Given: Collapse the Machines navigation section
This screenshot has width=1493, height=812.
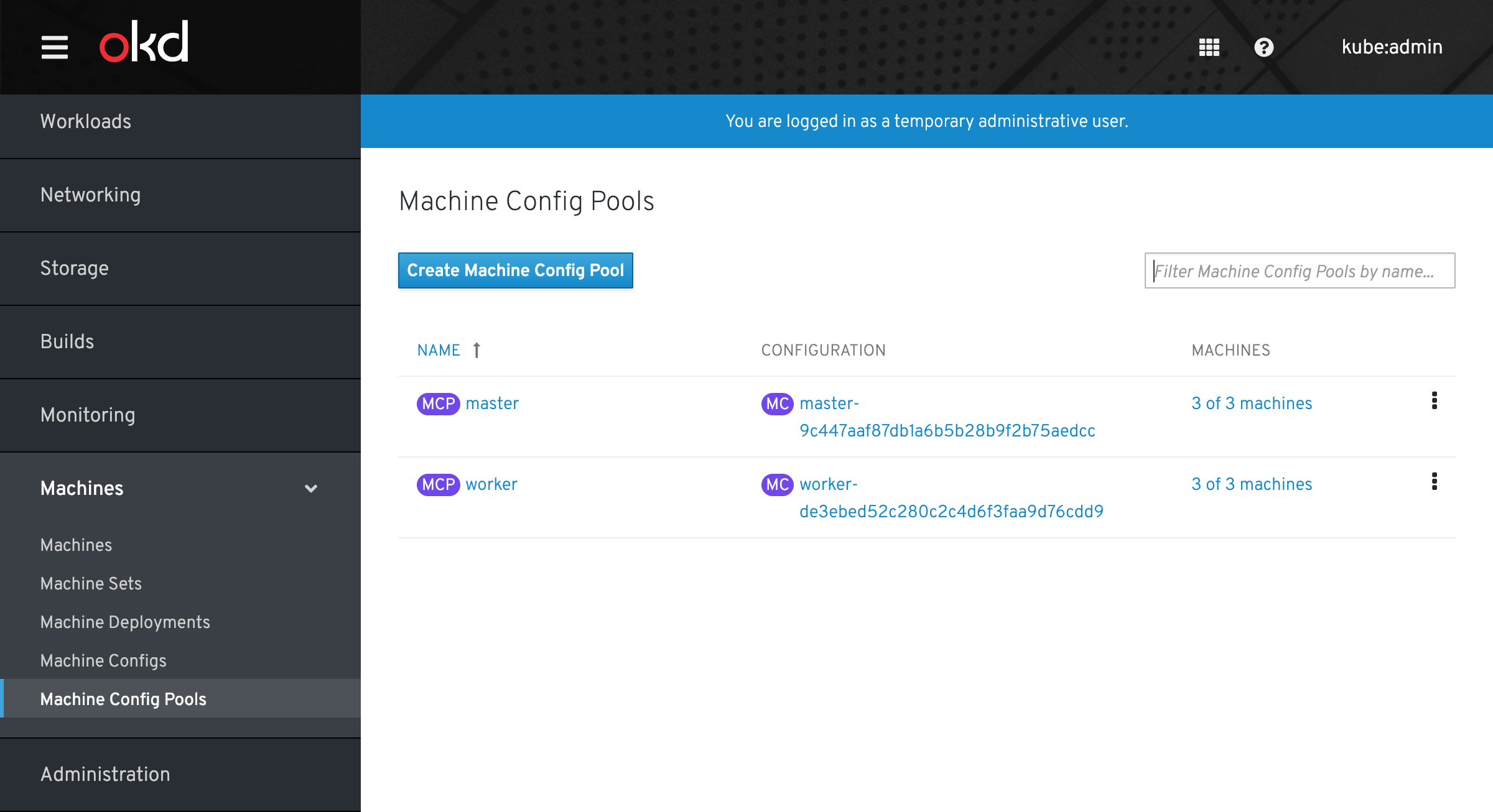Looking at the screenshot, I should tap(310, 488).
